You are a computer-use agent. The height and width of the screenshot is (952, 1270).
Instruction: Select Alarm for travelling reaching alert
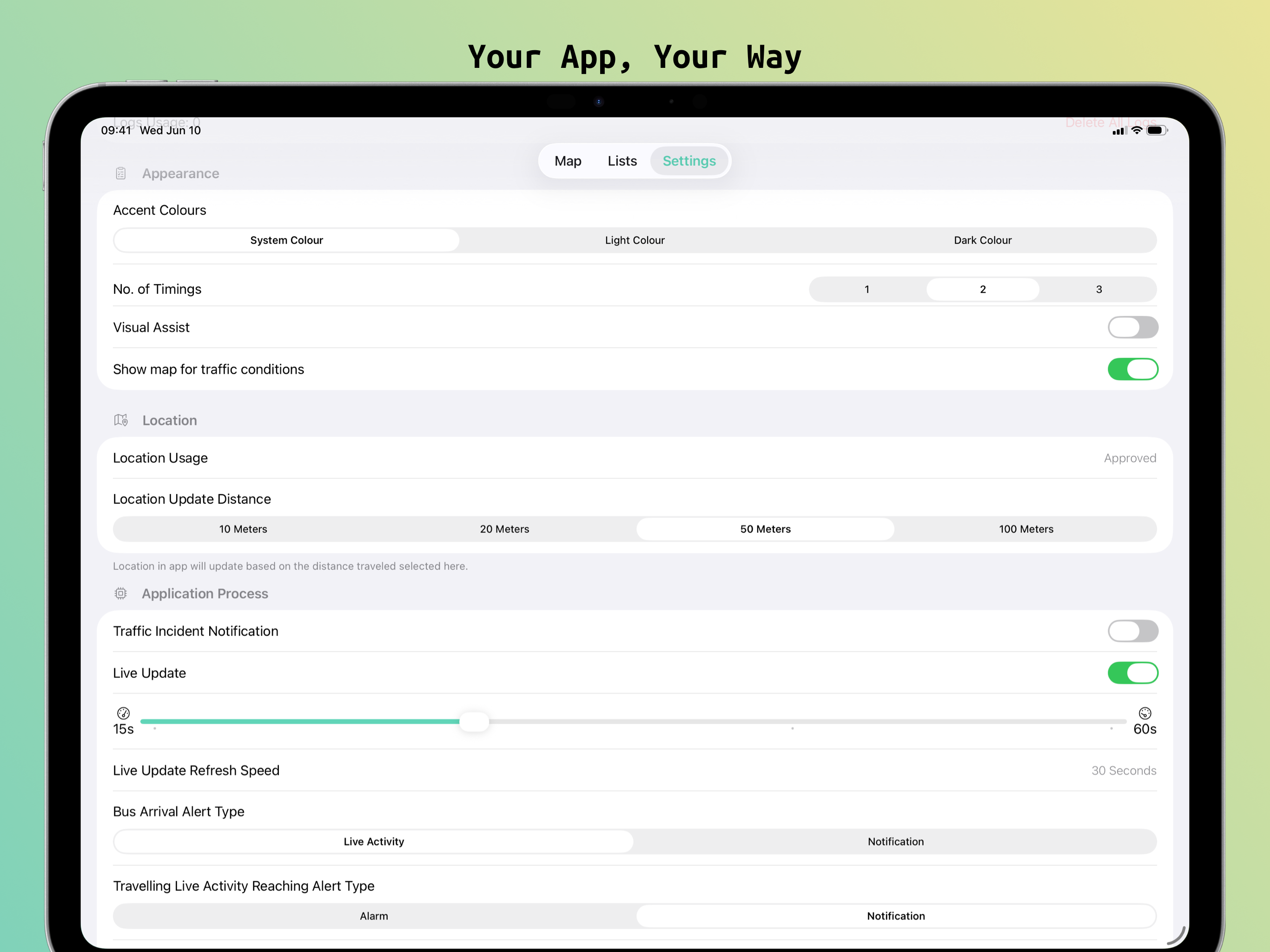click(374, 916)
